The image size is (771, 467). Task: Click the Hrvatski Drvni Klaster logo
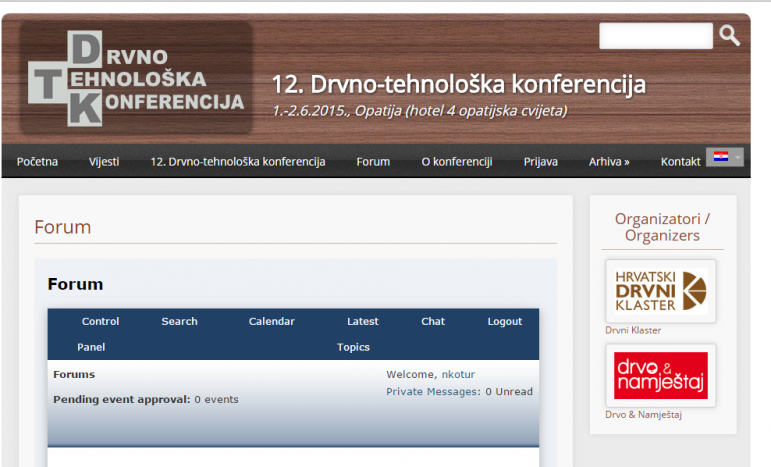click(x=661, y=291)
